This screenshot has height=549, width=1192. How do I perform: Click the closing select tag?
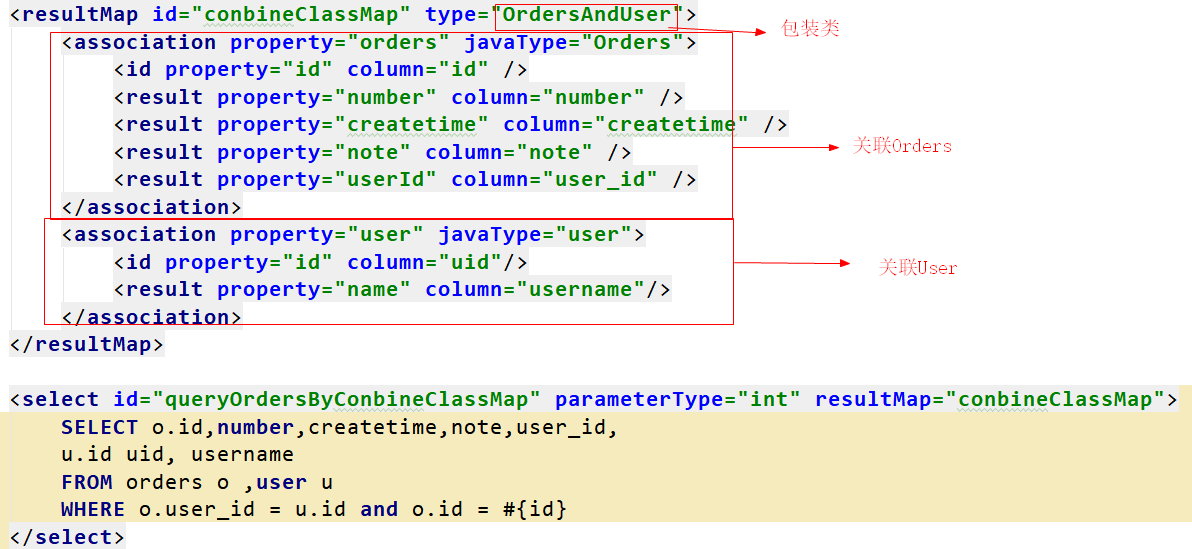67,537
